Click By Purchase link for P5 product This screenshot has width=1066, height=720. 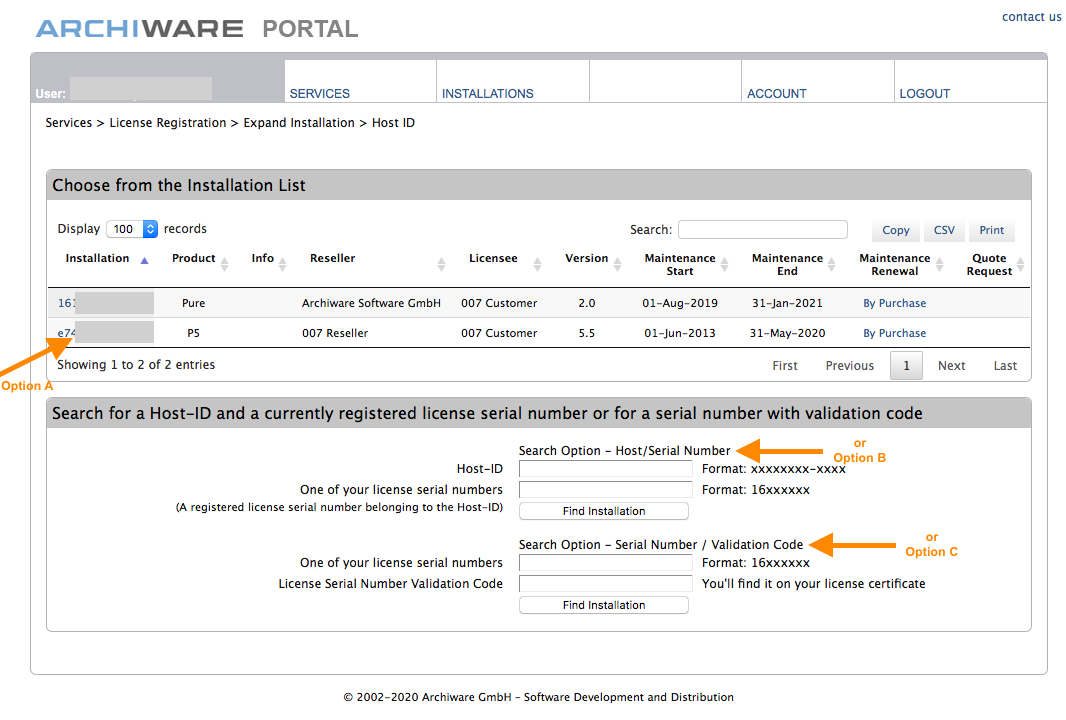click(x=895, y=333)
